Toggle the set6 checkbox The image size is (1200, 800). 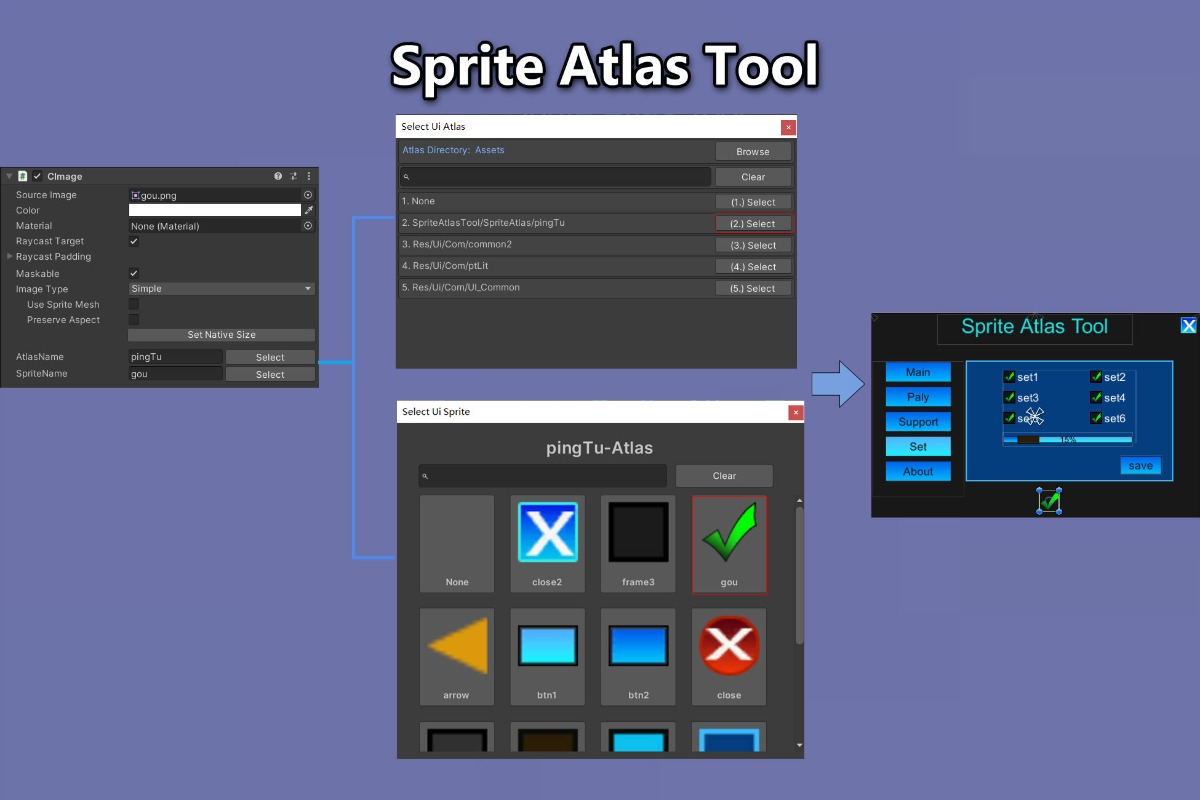pyautogui.click(x=1096, y=418)
